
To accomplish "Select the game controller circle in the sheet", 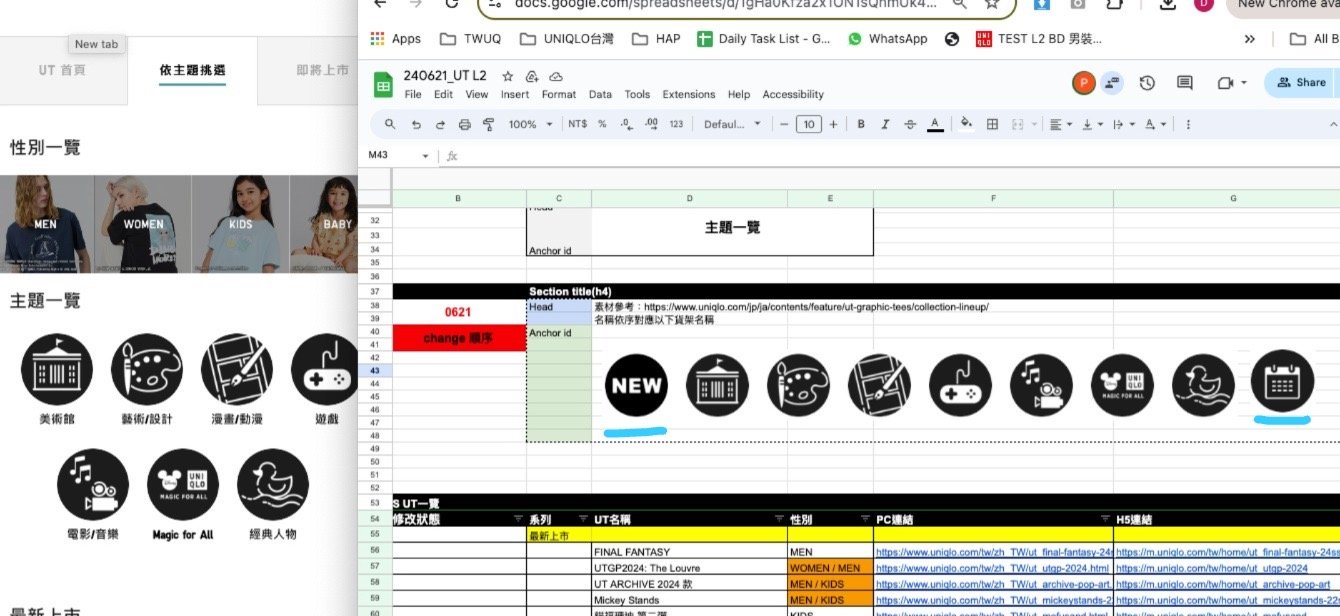I will (x=960, y=385).
